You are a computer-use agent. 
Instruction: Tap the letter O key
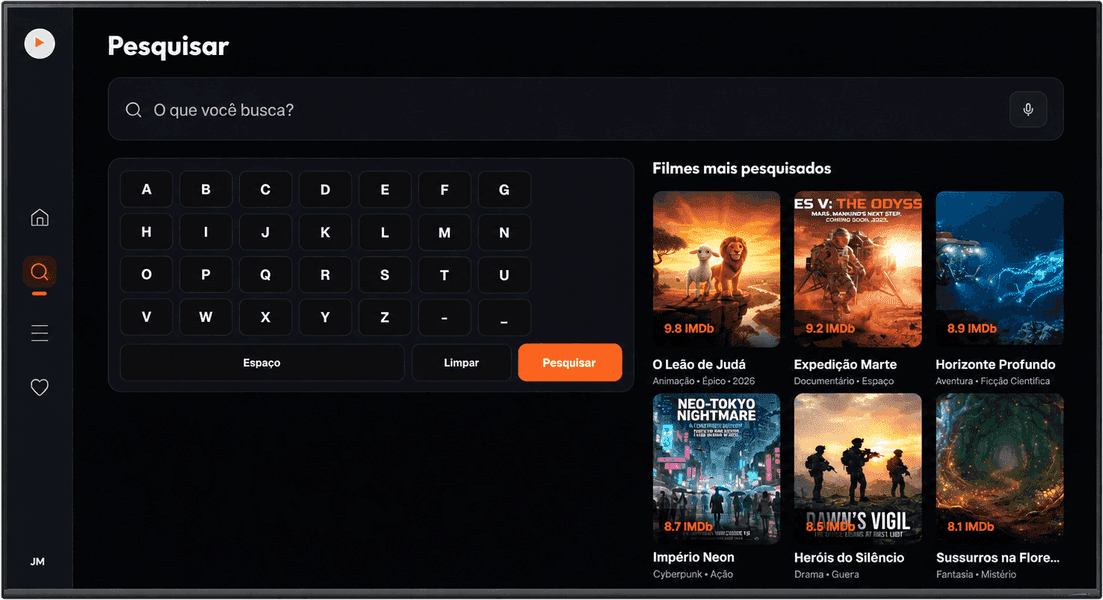click(x=146, y=274)
